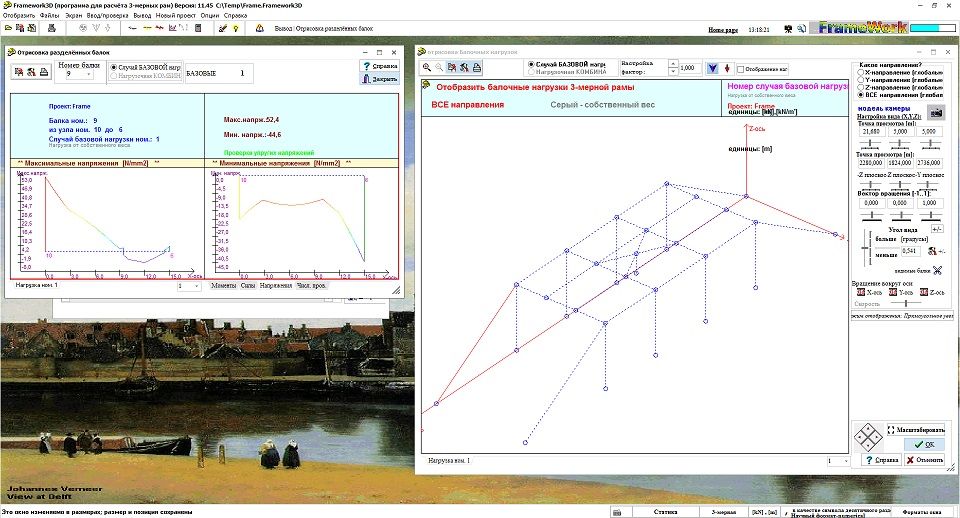Screen dimensions: 960x518
Task: Click the pencil edit icon in main toolbar
Action: point(223,28)
